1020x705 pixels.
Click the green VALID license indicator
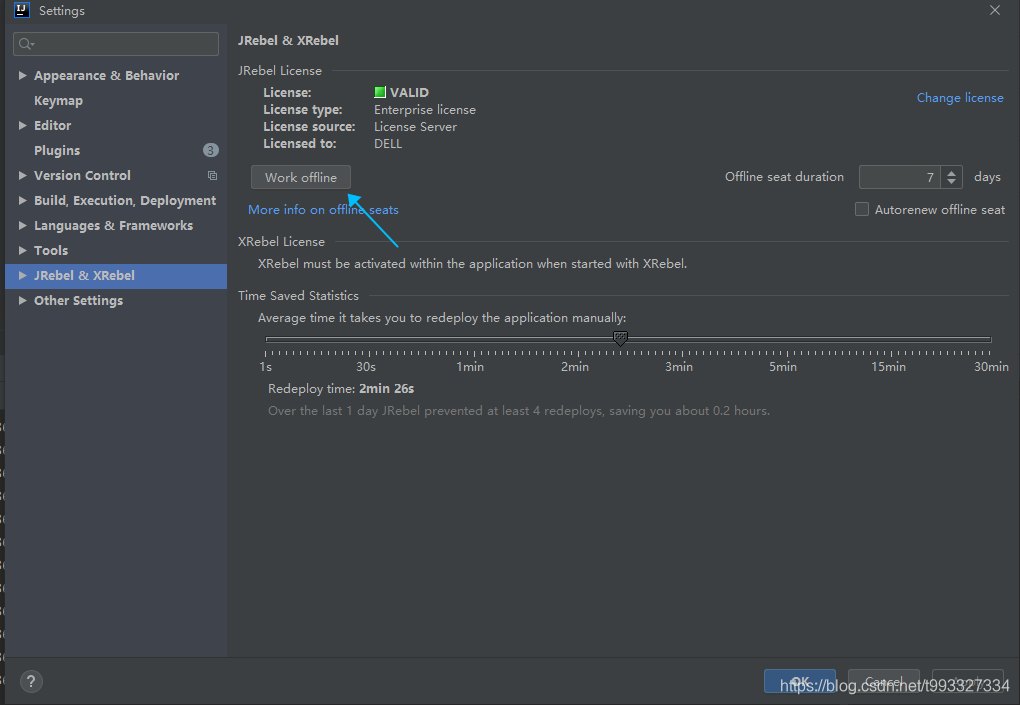[380, 92]
